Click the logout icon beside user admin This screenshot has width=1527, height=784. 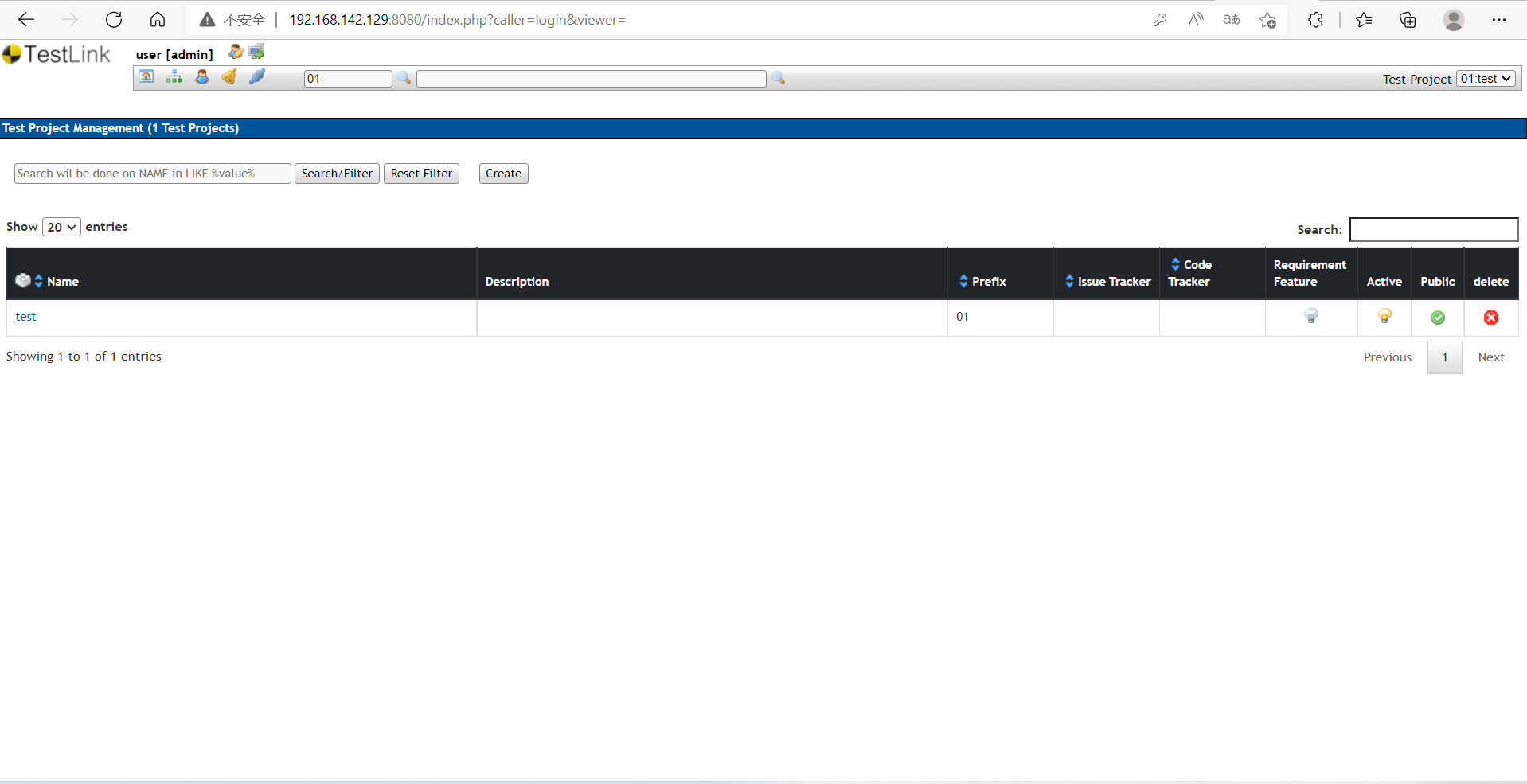point(256,53)
